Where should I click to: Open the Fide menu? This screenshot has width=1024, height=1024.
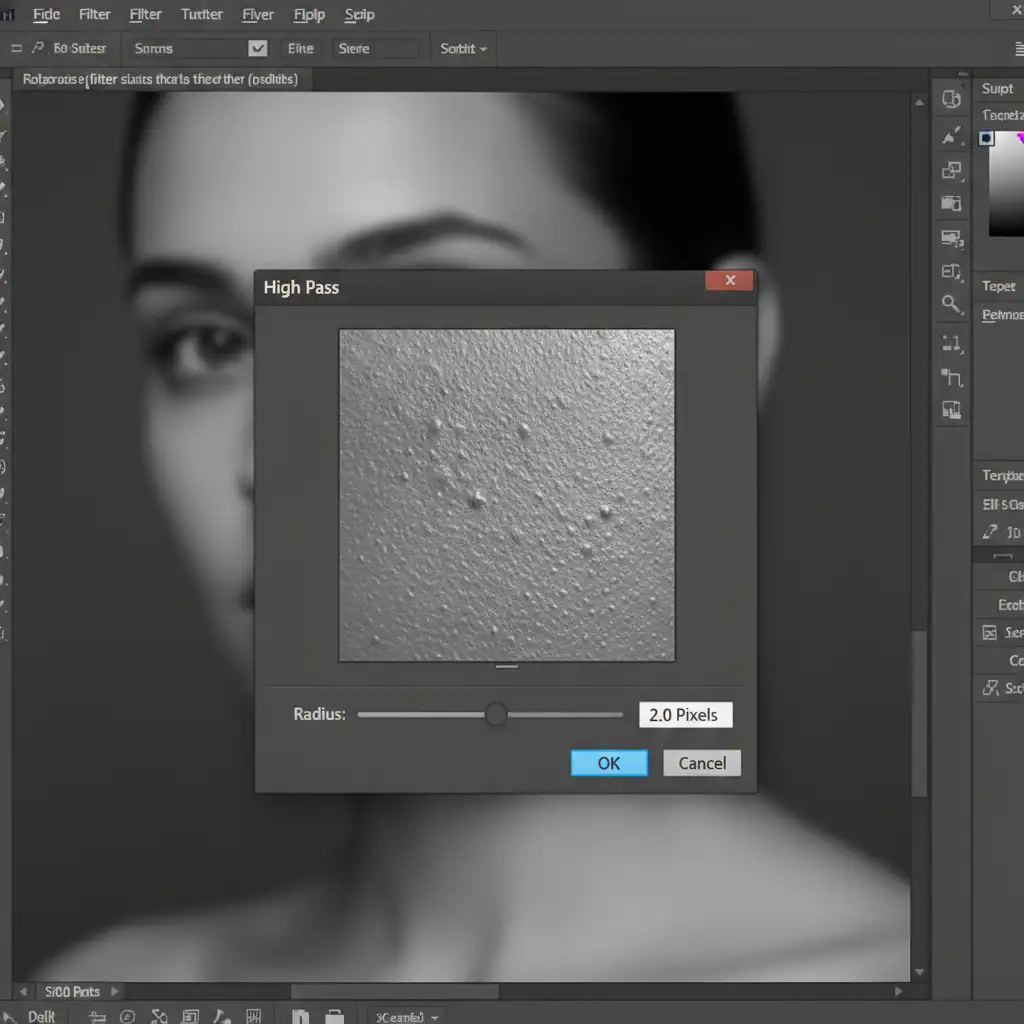[46, 14]
